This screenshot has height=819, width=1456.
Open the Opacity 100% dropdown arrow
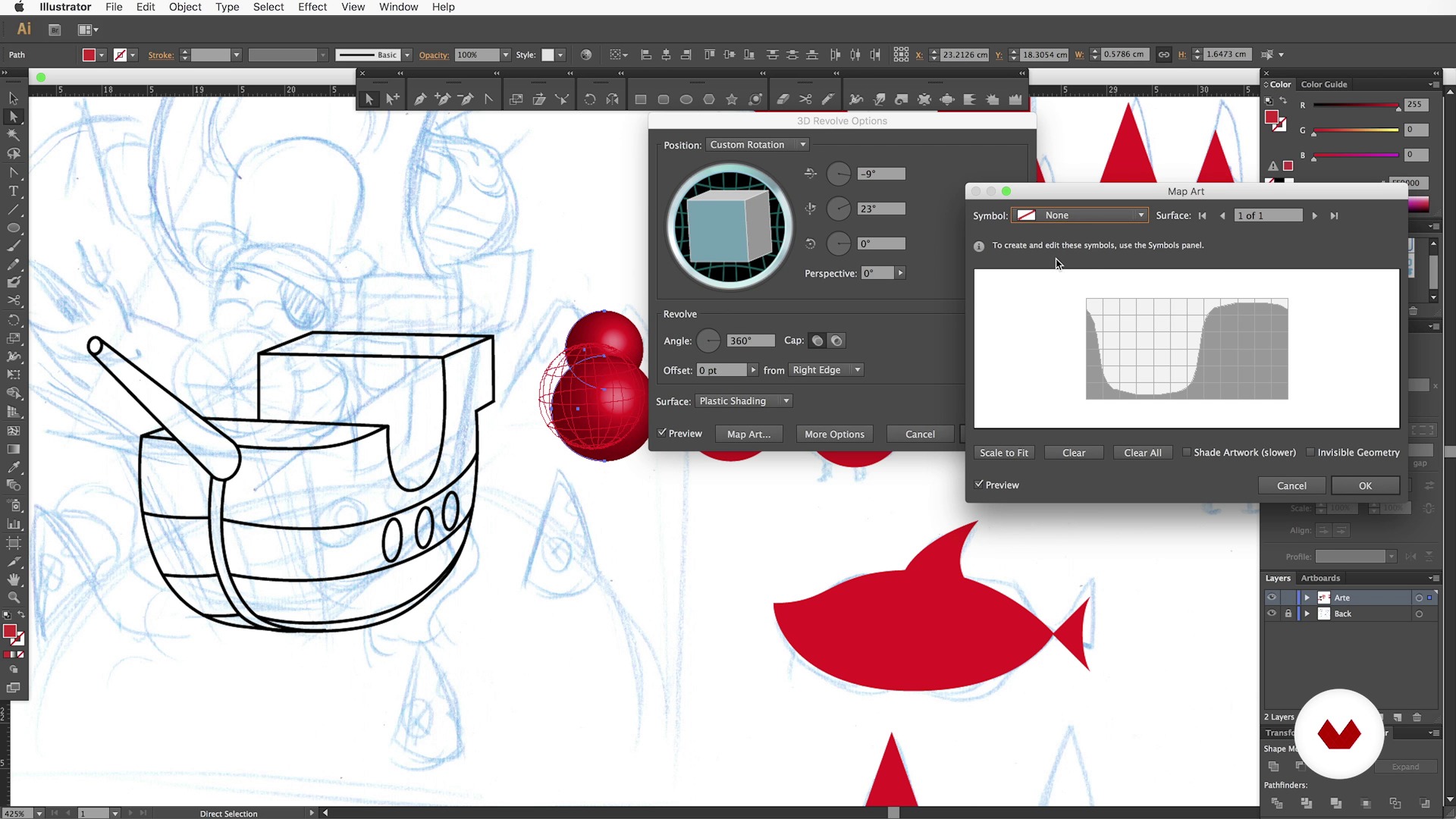click(x=506, y=55)
